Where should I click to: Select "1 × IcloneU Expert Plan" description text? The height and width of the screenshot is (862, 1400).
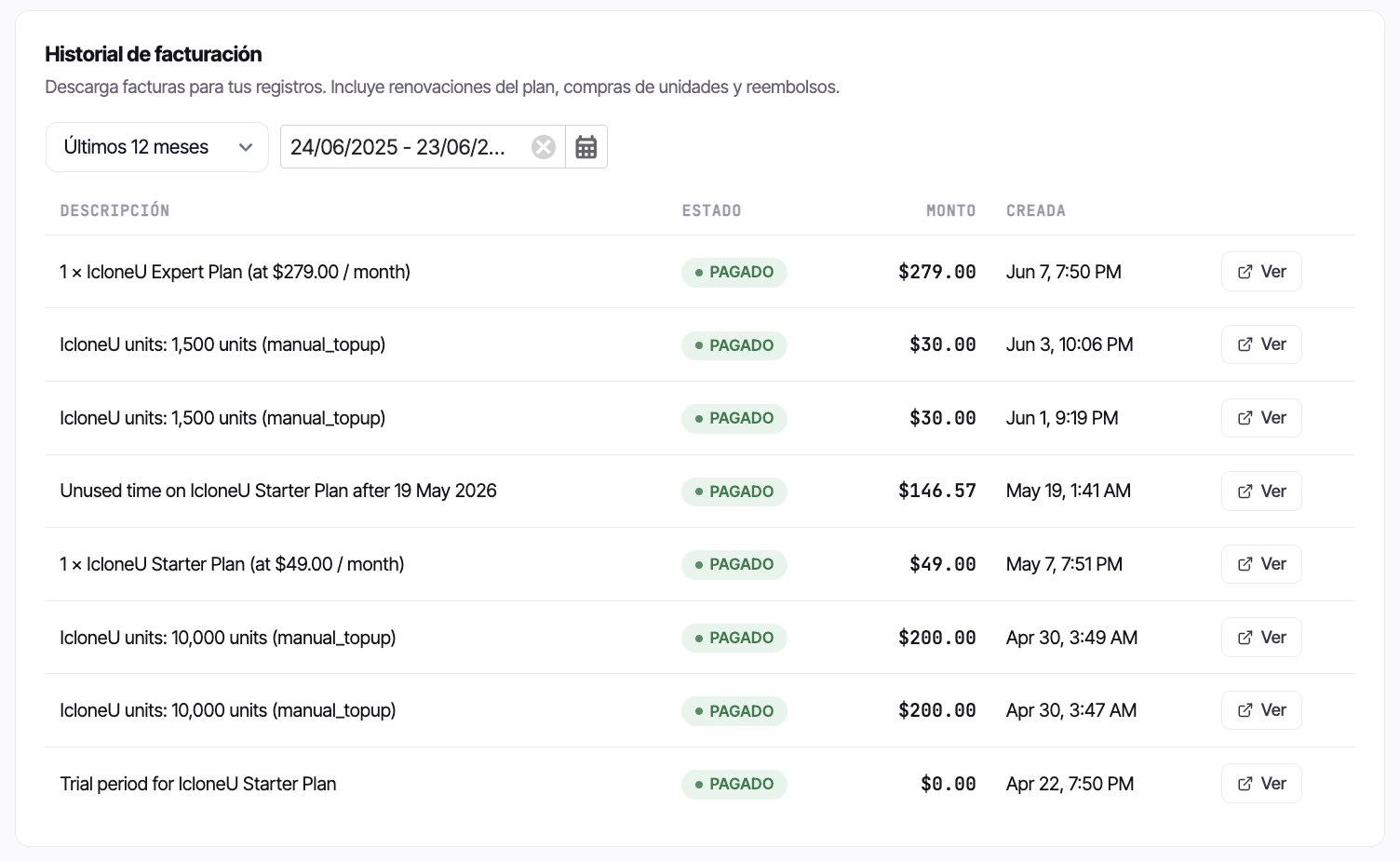[x=236, y=272]
